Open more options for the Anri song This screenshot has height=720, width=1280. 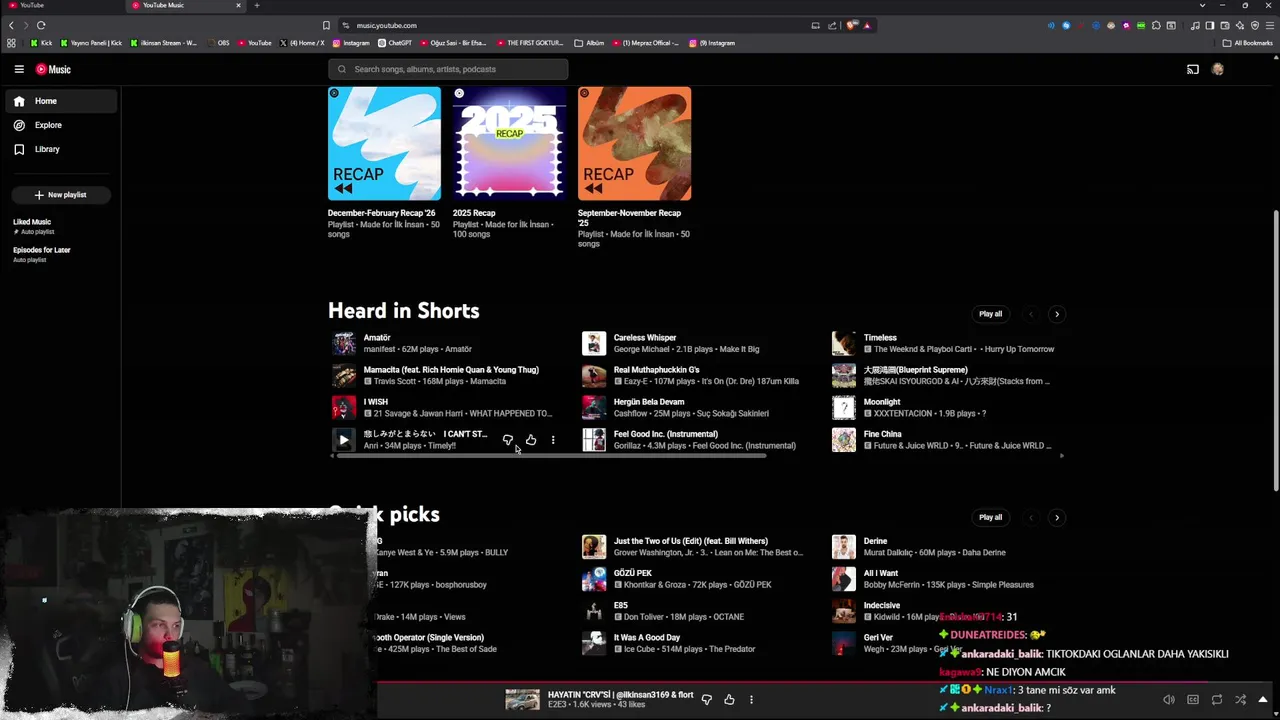pyautogui.click(x=553, y=440)
